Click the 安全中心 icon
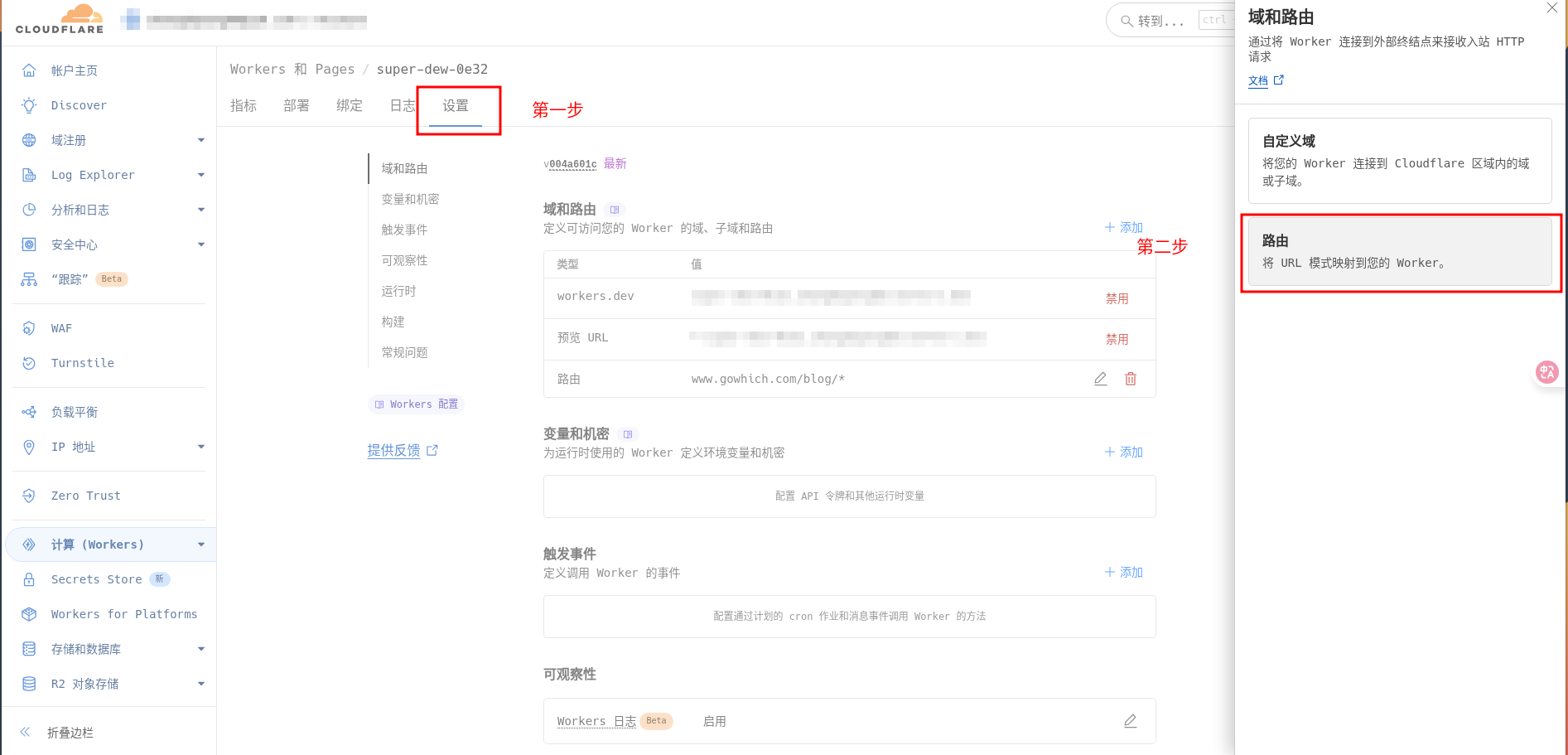 [x=29, y=244]
